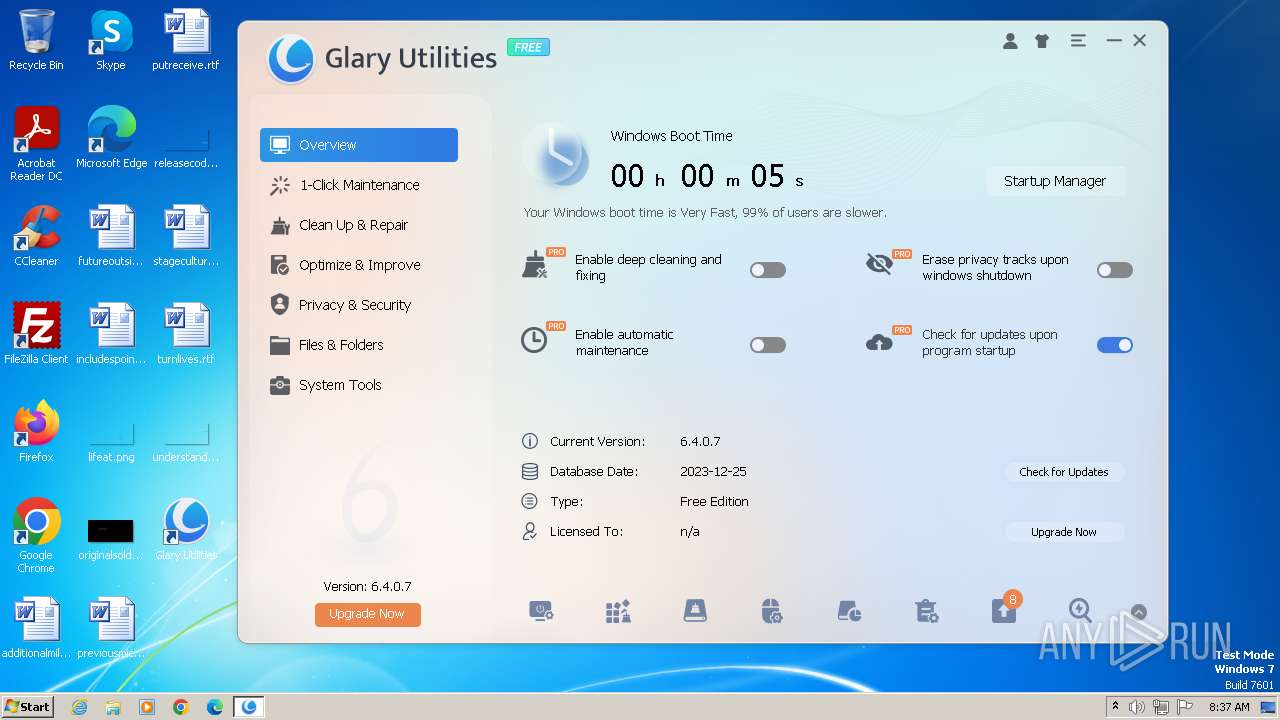Toggle Enable deep cleaning and fixing switch

(x=768, y=270)
